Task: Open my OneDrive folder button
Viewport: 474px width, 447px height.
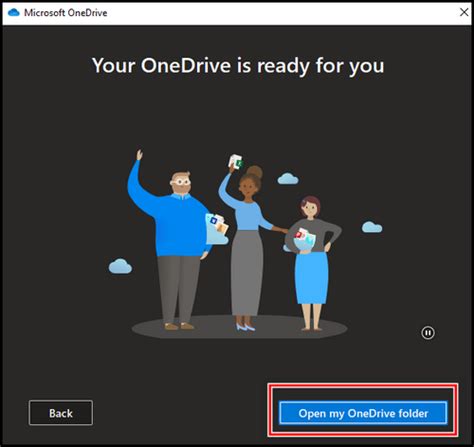Action: pos(363,413)
